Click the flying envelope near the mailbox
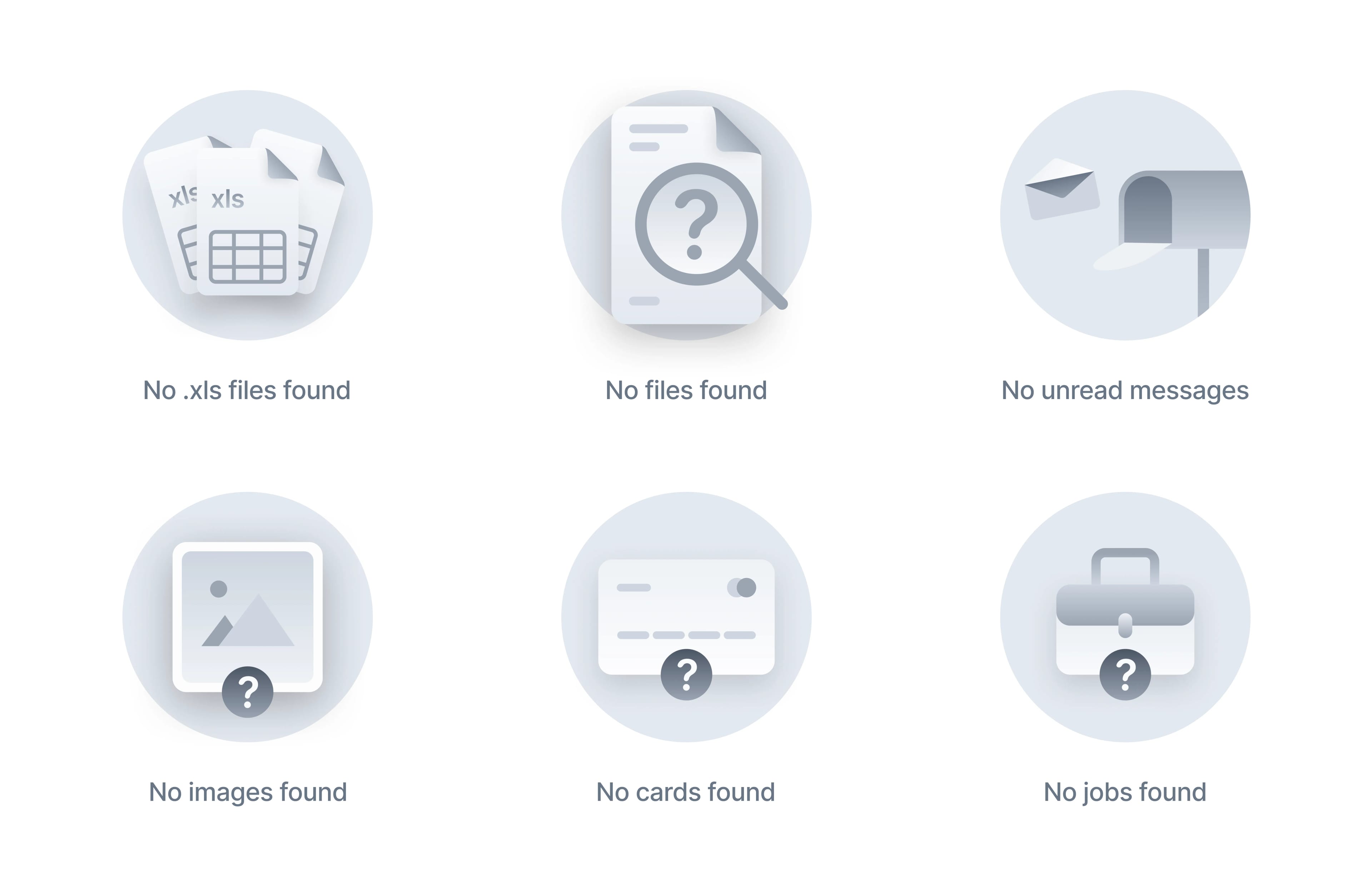 (1062, 189)
